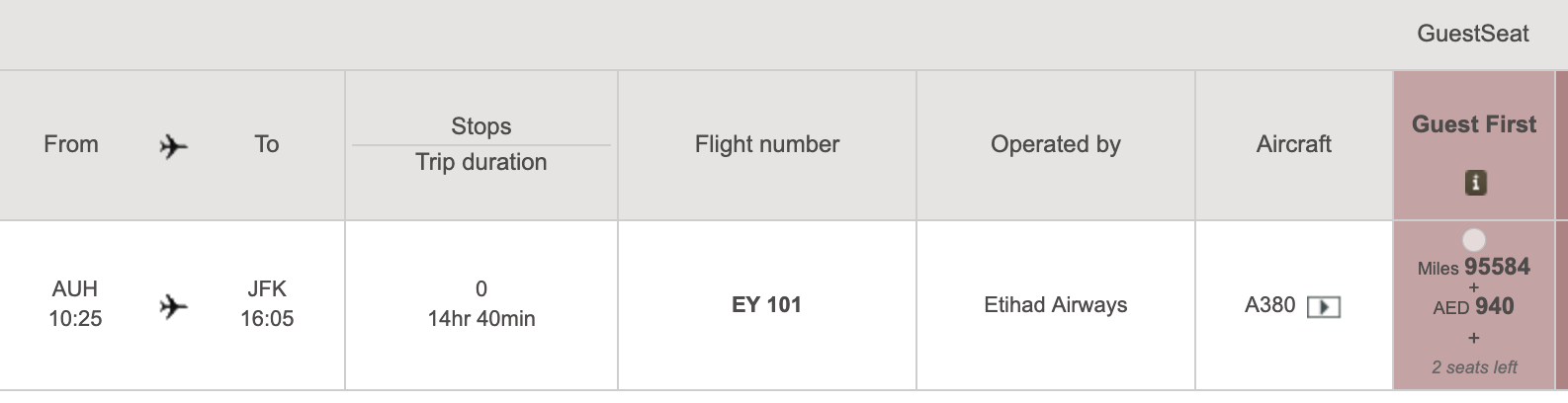Click the JFK 16:05 arrival cell

[267, 304]
